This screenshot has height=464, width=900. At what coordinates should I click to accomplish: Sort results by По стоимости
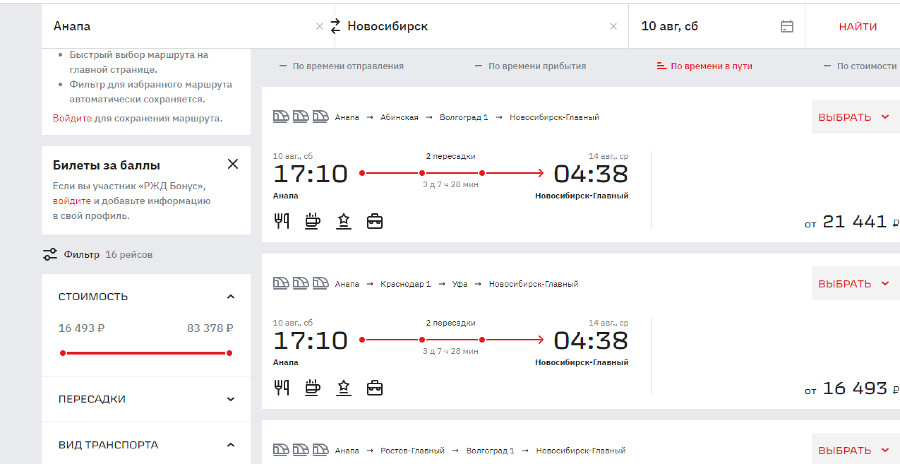coord(859,66)
